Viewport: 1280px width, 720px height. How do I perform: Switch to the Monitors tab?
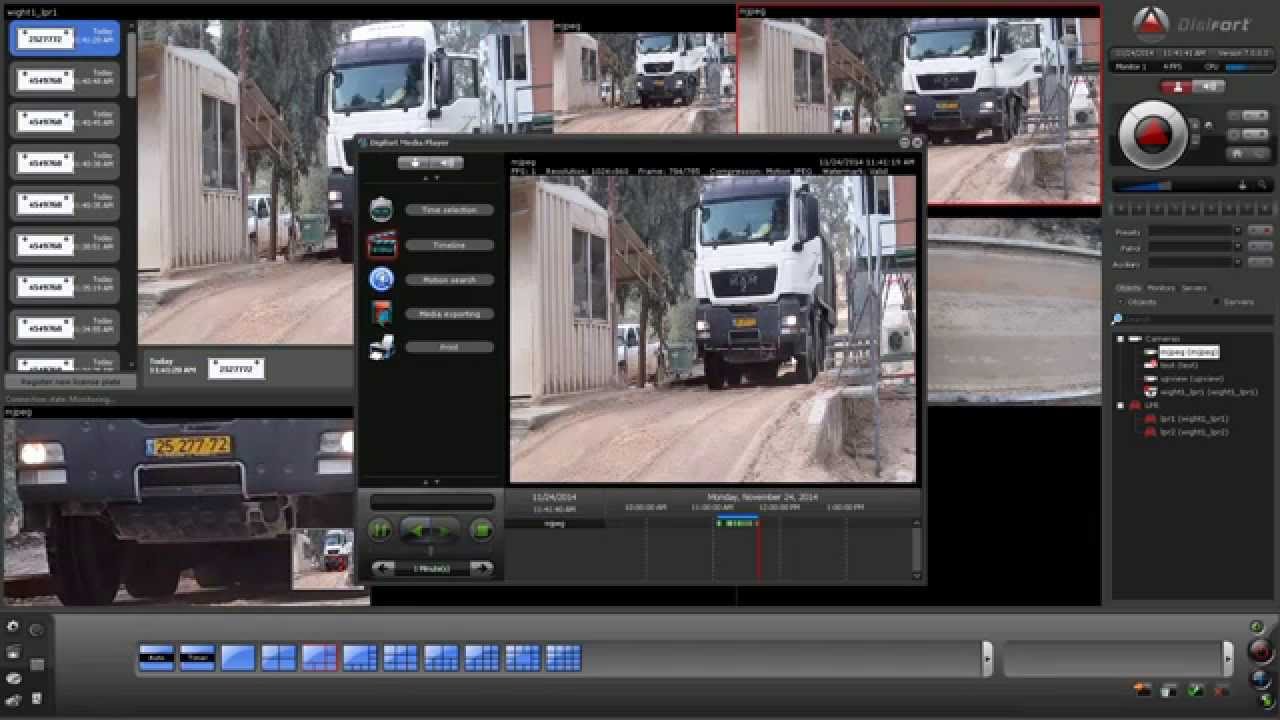click(1160, 288)
